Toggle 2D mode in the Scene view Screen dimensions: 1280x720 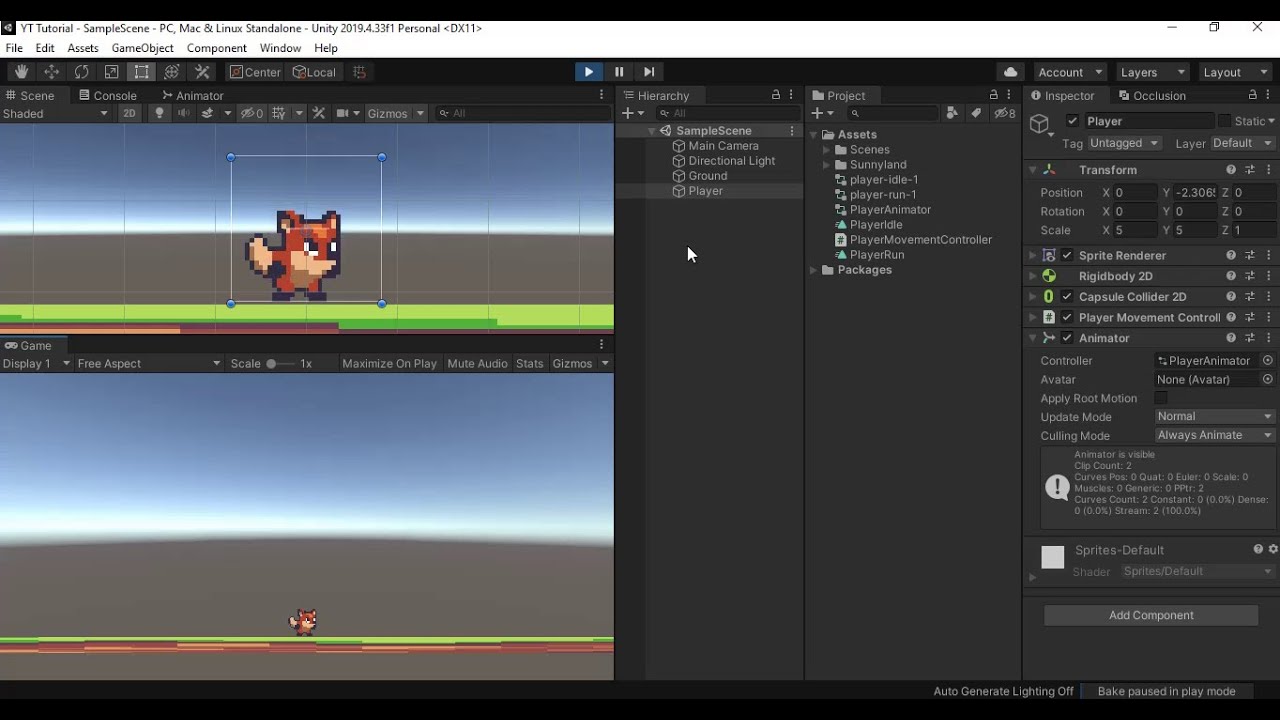click(x=129, y=113)
